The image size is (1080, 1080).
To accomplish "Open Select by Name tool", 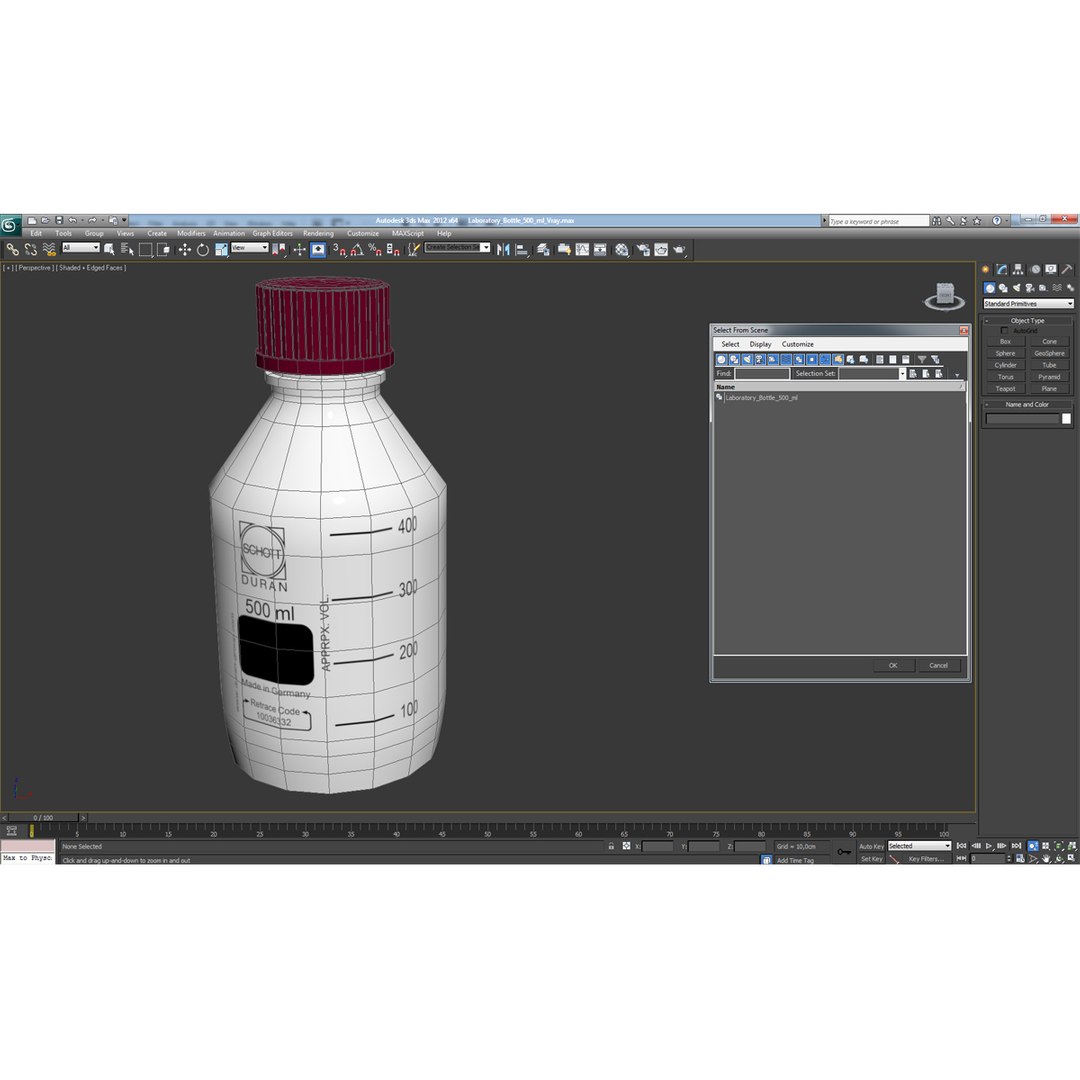I will click(x=127, y=249).
